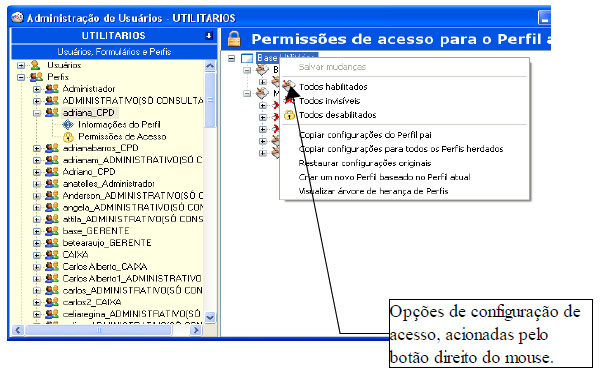
Task: Choose 'Todos habilitados' from the context menu
Action: tap(333, 87)
